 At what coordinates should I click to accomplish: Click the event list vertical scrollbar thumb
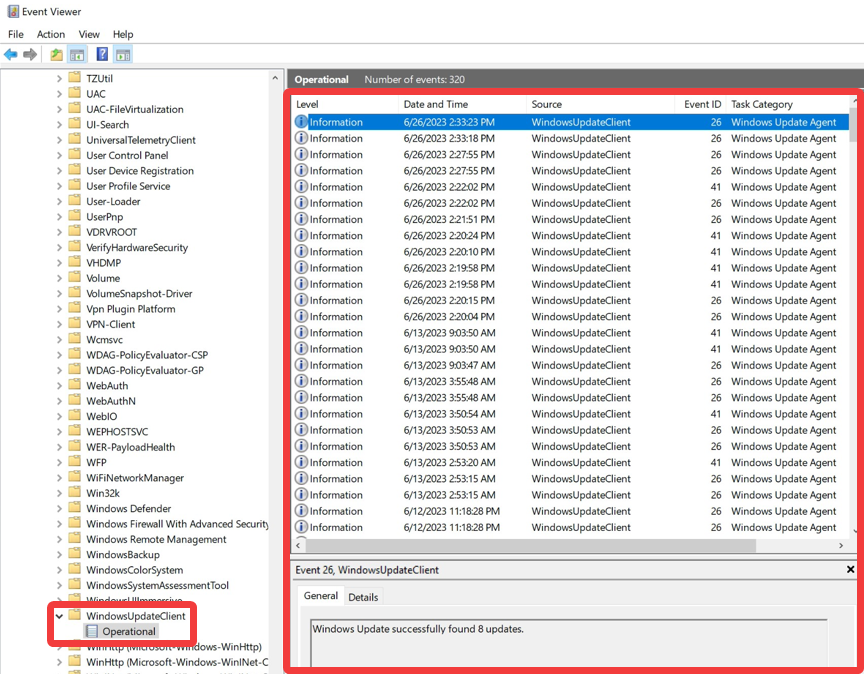coord(853,125)
